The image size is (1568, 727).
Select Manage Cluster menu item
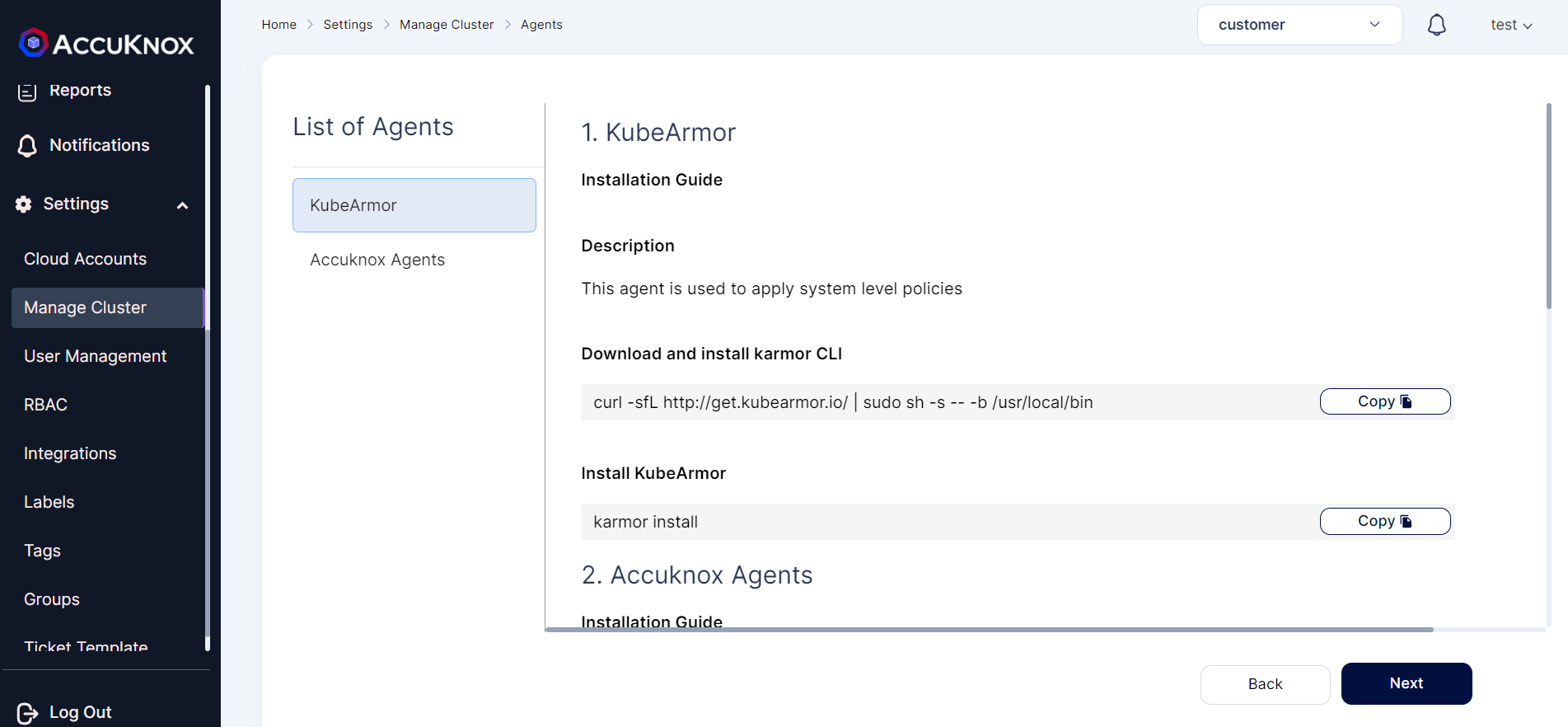point(108,307)
